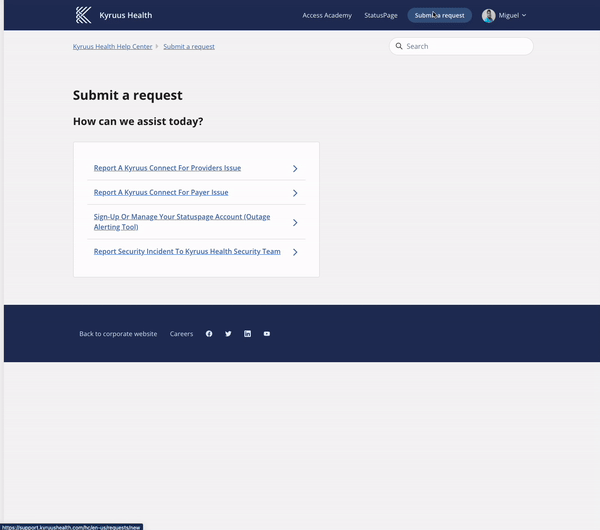Open the Facebook icon in footer
This screenshot has height=530, width=600.
tap(209, 334)
